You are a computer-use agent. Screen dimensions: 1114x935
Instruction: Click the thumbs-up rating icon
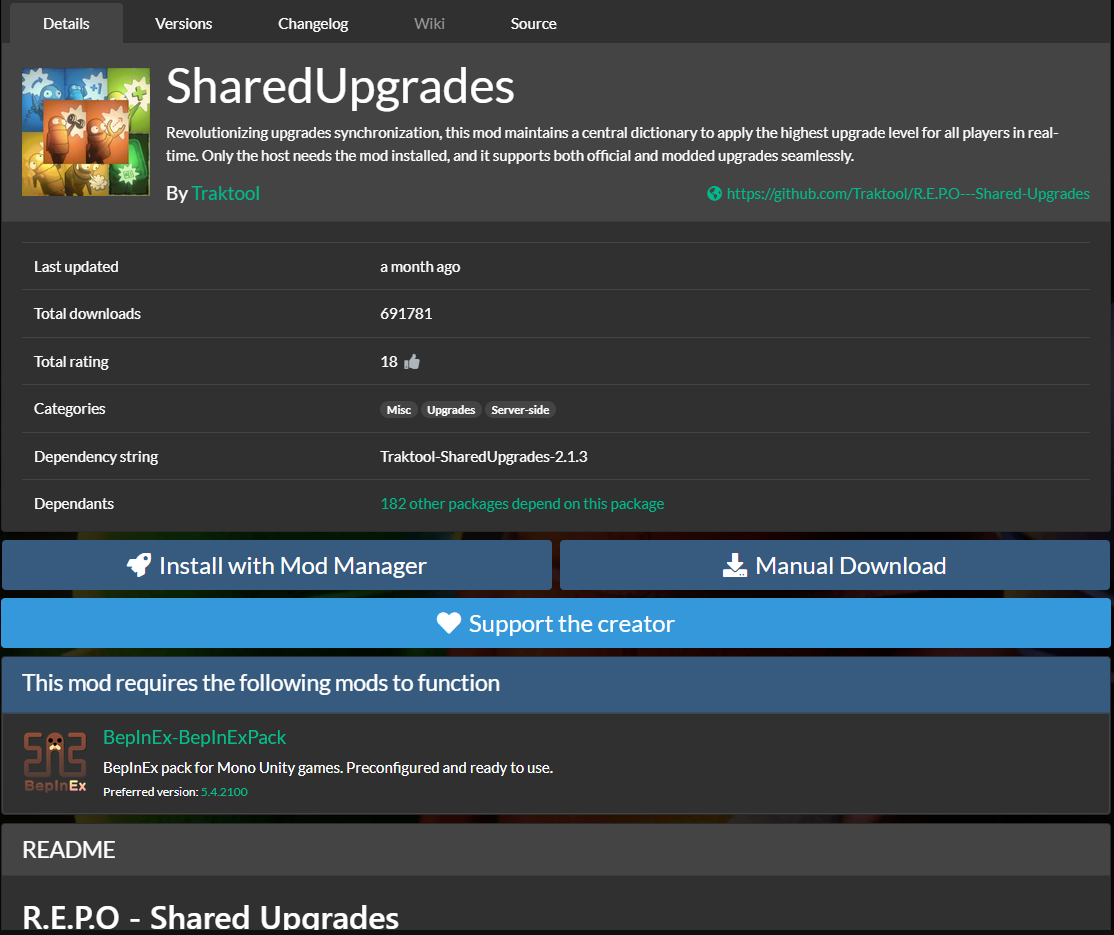coord(412,362)
